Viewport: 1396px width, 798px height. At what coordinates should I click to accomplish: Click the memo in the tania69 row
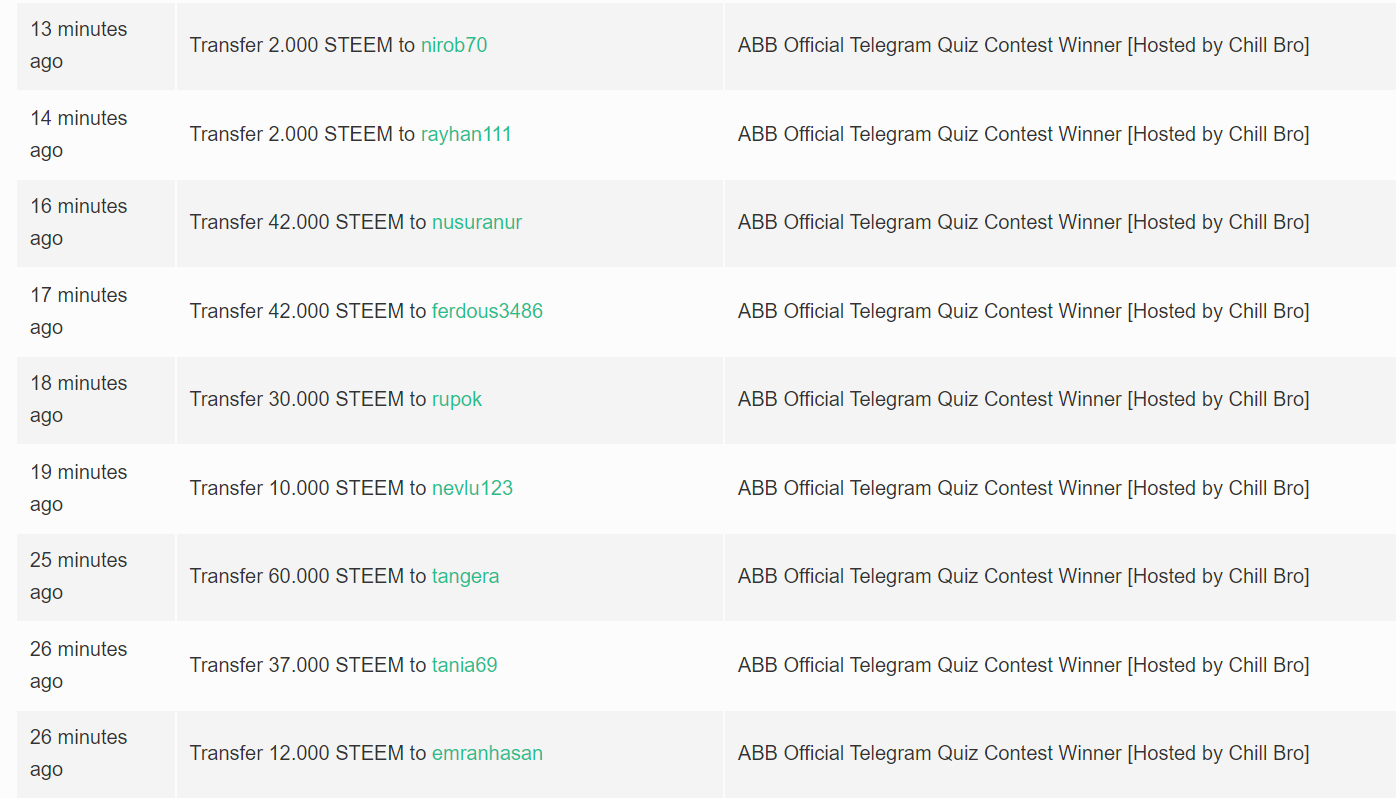tap(1023, 665)
